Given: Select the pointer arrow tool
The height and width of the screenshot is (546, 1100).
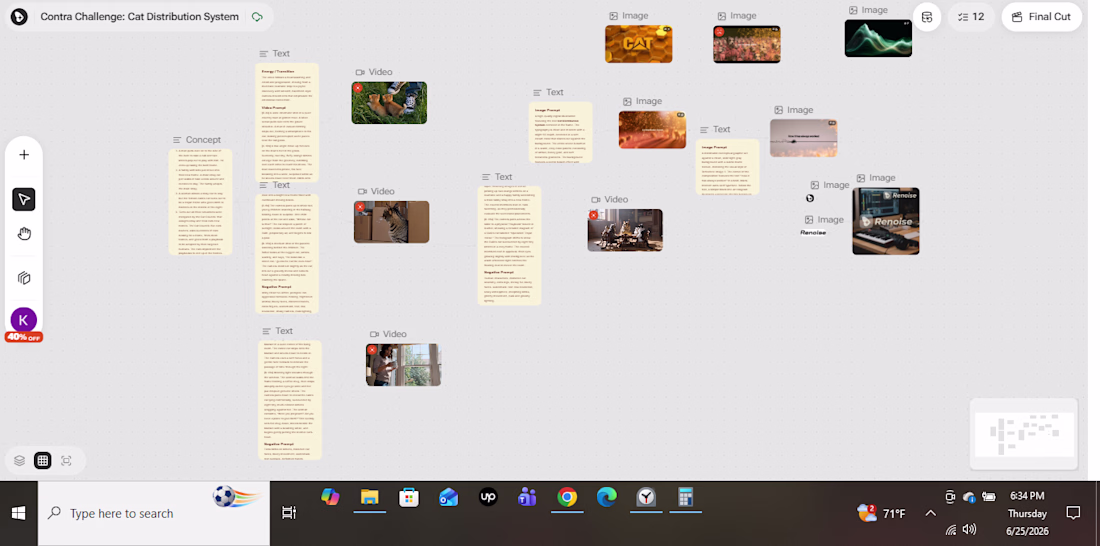Looking at the screenshot, I should pos(24,199).
